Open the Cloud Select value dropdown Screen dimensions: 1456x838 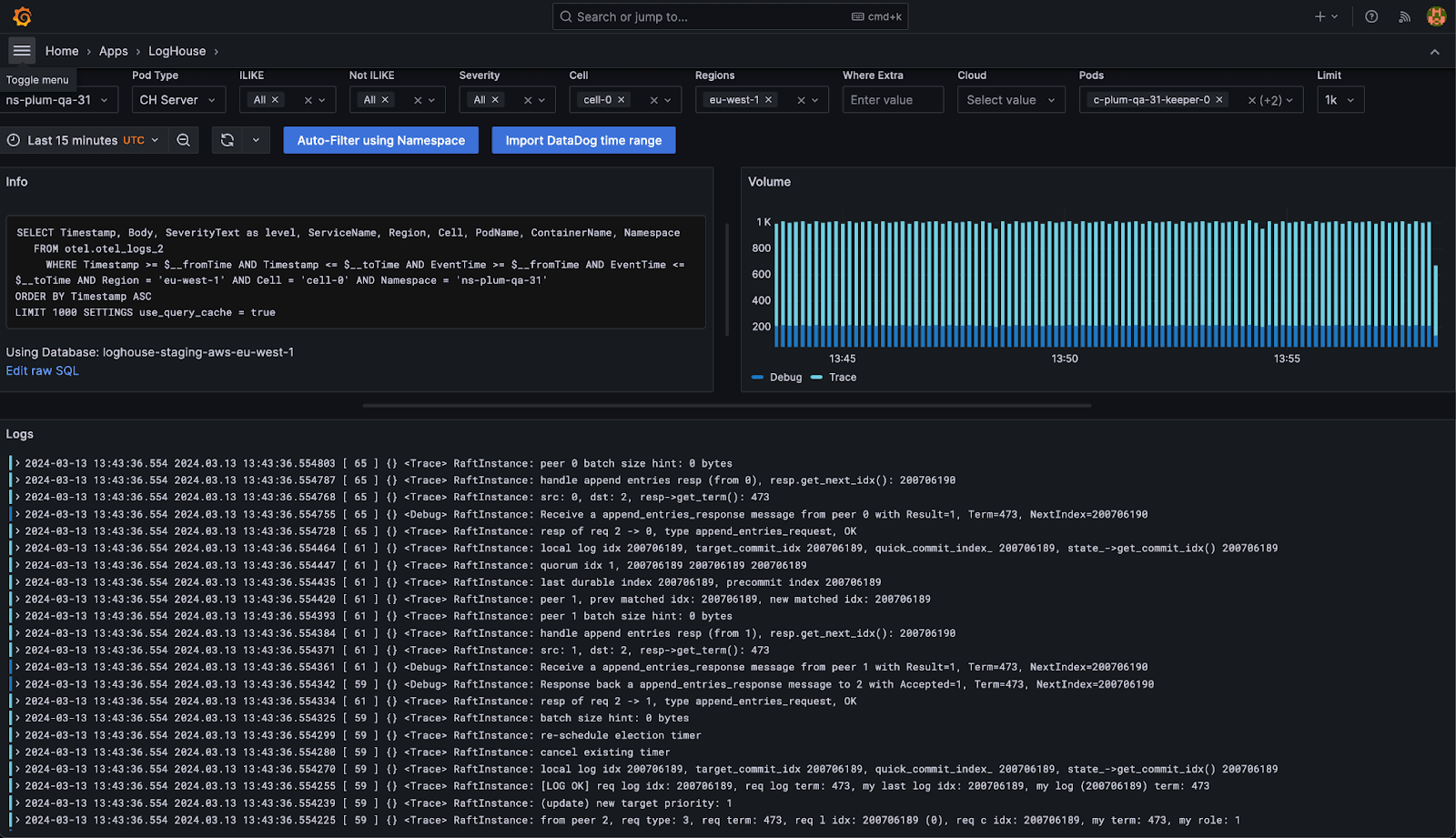click(x=1010, y=100)
